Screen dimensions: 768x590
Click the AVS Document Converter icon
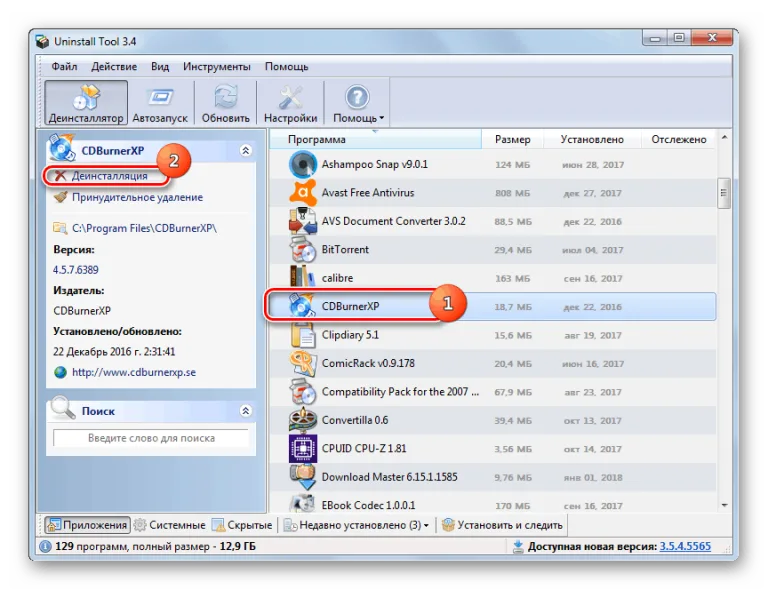click(x=303, y=221)
